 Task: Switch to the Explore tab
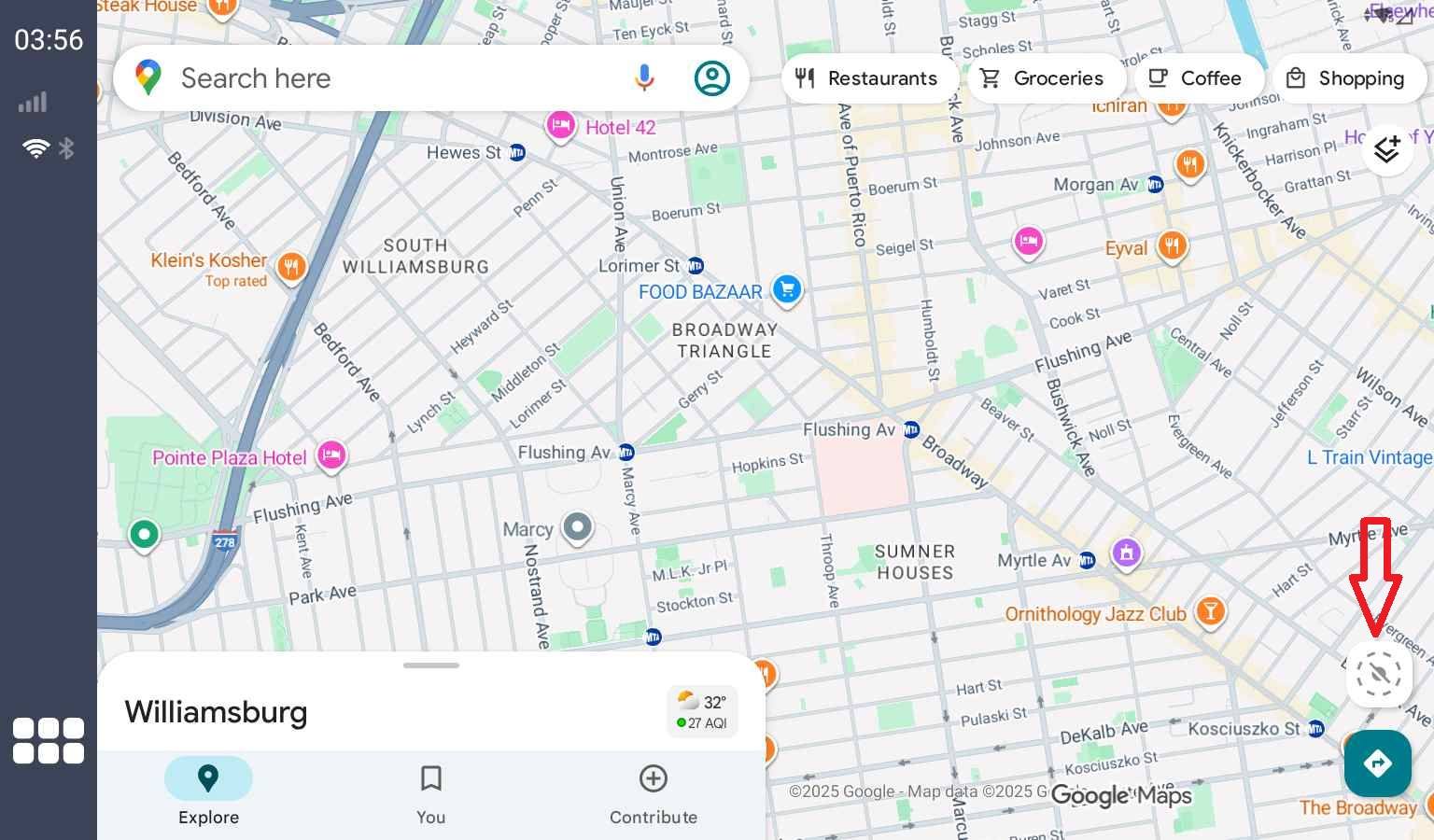(x=207, y=791)
